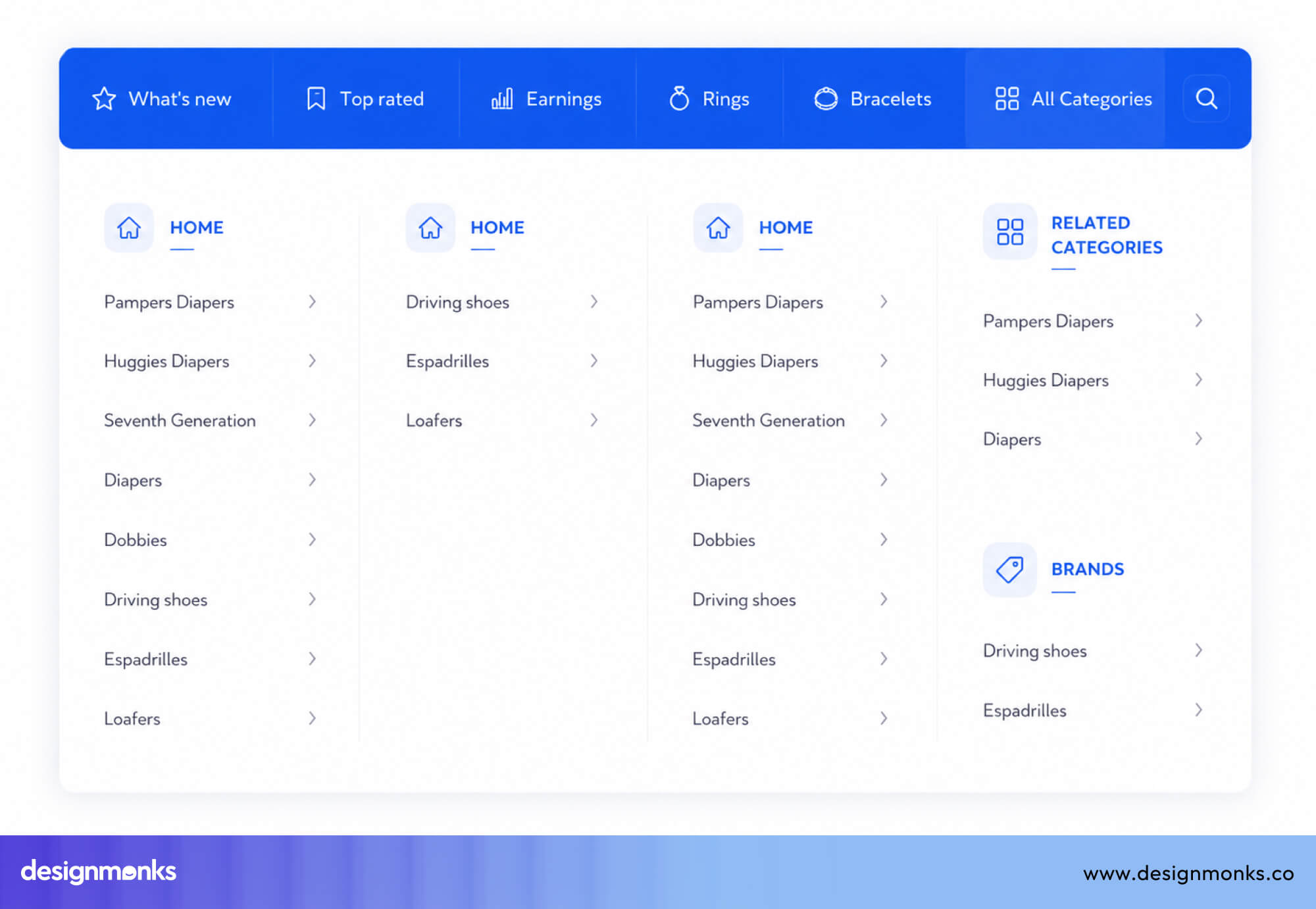Click the bookmark icon beside Top rated
The height and width of the screenshot is (909, 1316).
[x=316, y=99]
